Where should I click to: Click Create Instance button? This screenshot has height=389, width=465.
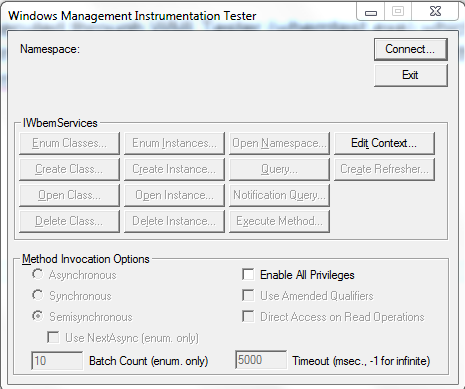coord(174,169)
